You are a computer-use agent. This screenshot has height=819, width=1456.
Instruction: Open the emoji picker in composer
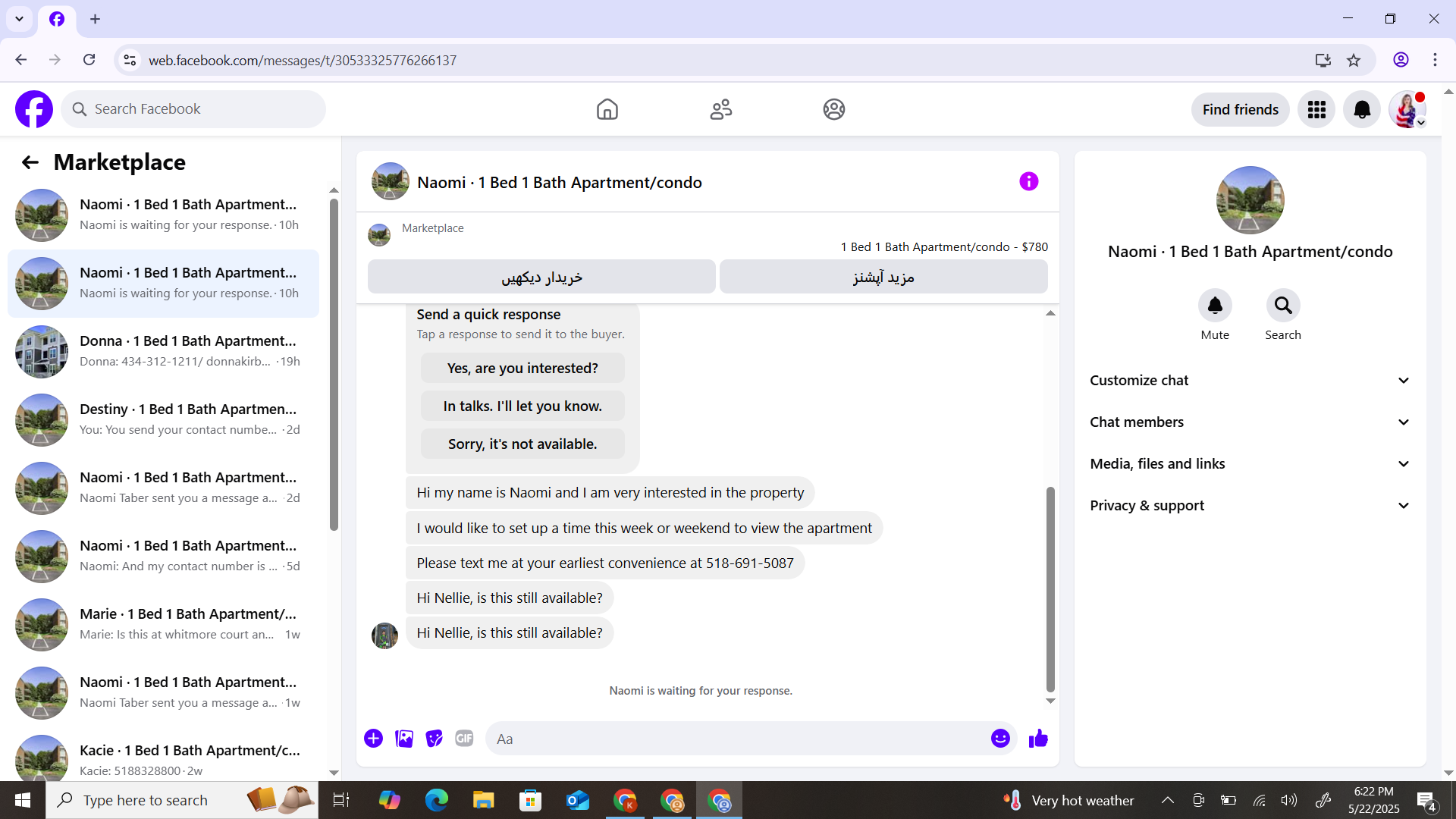click(1000, 739)
